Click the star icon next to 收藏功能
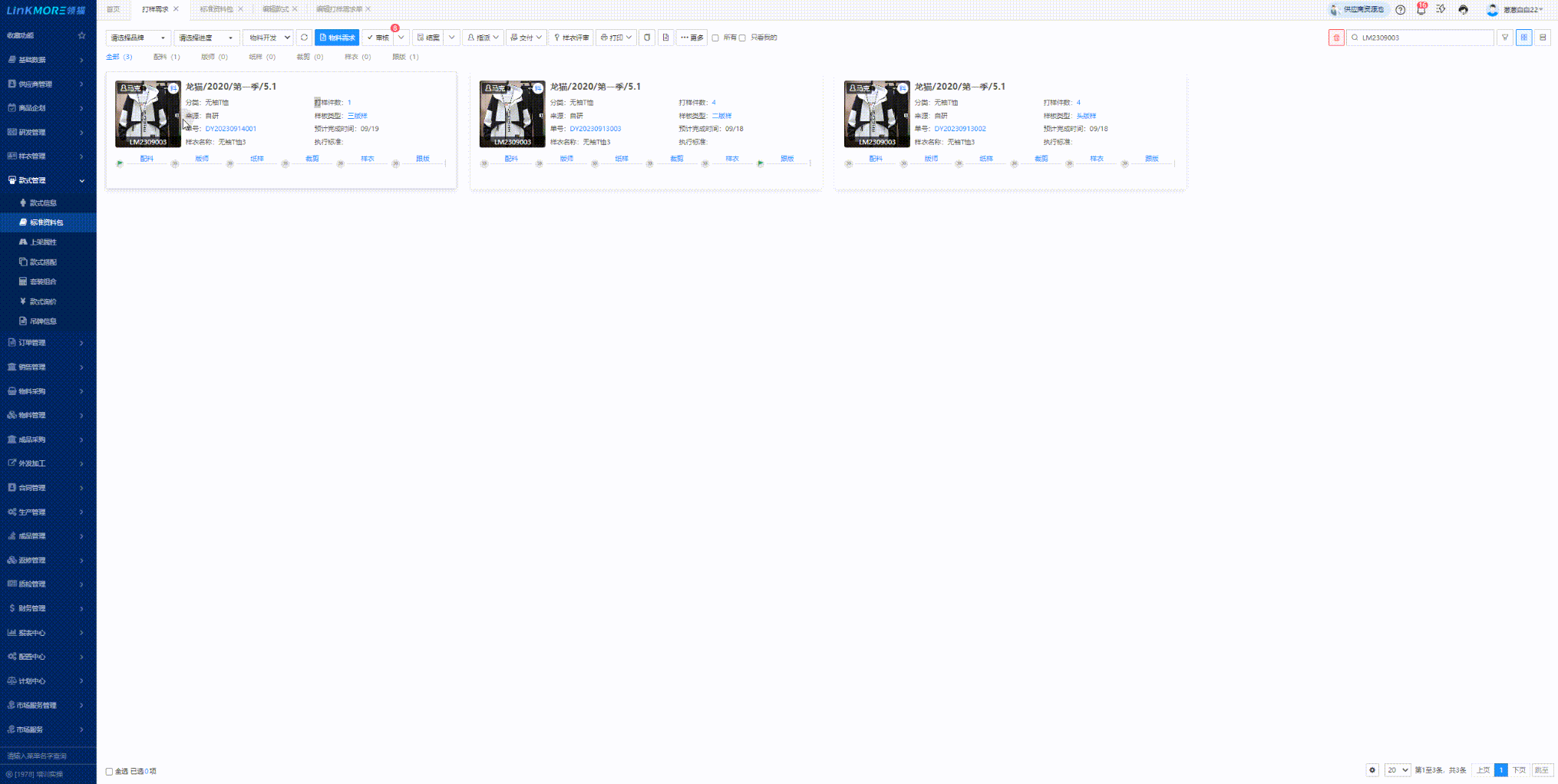This screenshot has height=784, width=1558. pos(81,35)
